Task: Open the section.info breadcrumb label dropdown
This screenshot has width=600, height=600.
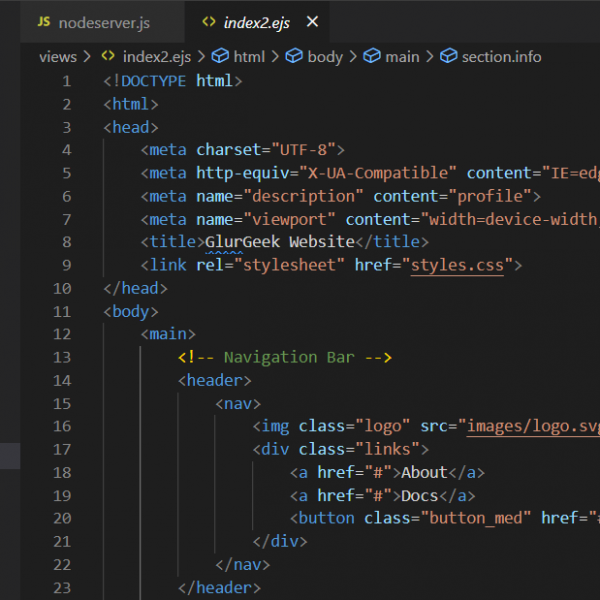Action: 501,57
